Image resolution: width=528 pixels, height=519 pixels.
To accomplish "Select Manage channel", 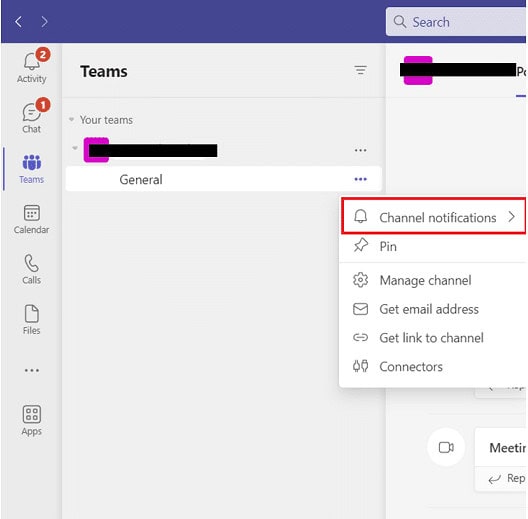I will (433, 280).
